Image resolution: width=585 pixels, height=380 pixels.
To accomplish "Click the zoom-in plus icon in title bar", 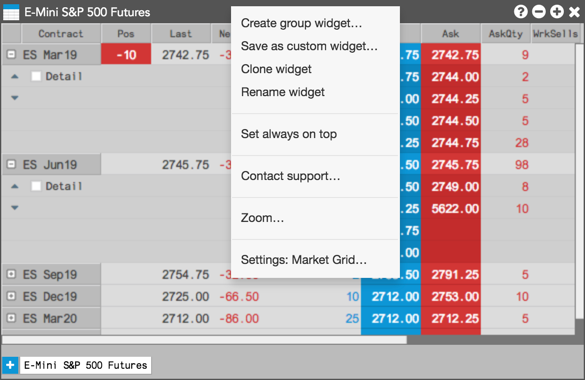I will pos(556,12).
